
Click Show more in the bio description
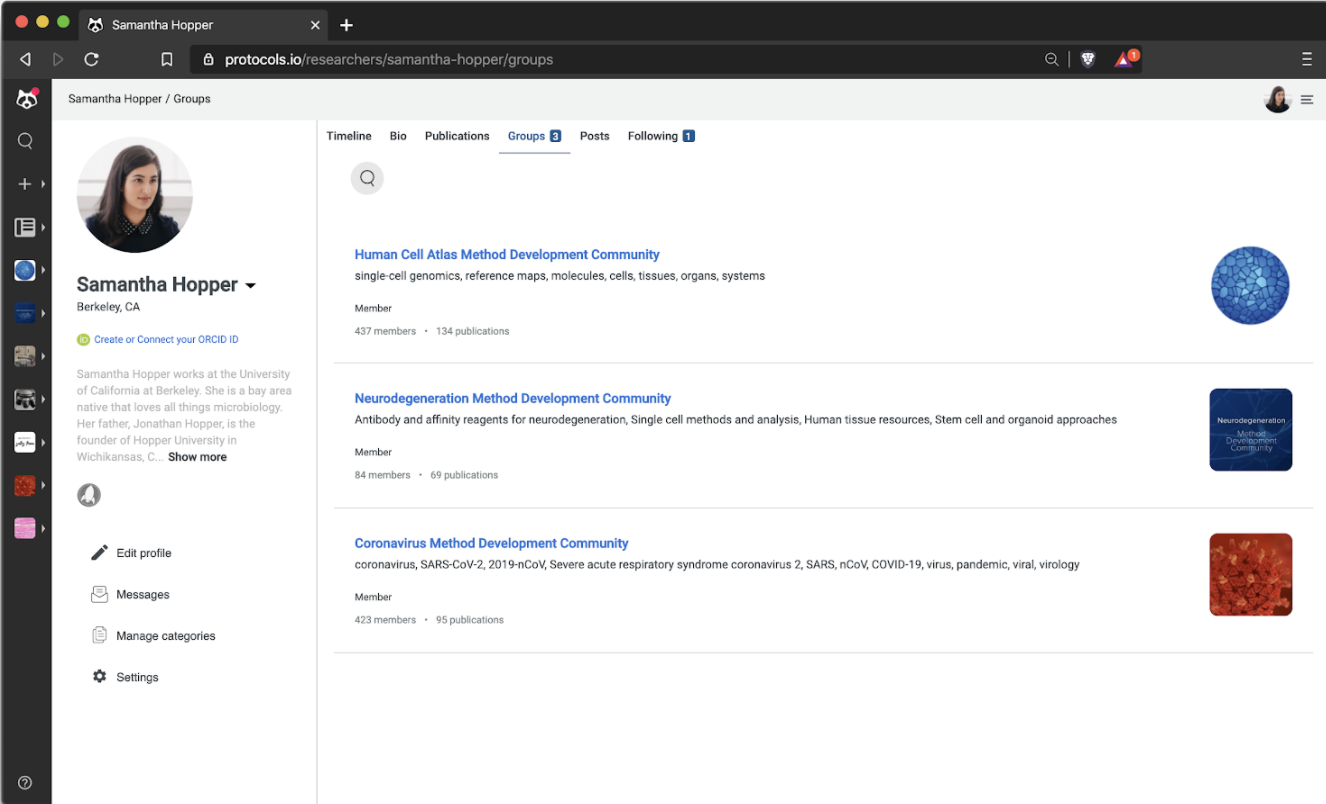pos(196,457)
